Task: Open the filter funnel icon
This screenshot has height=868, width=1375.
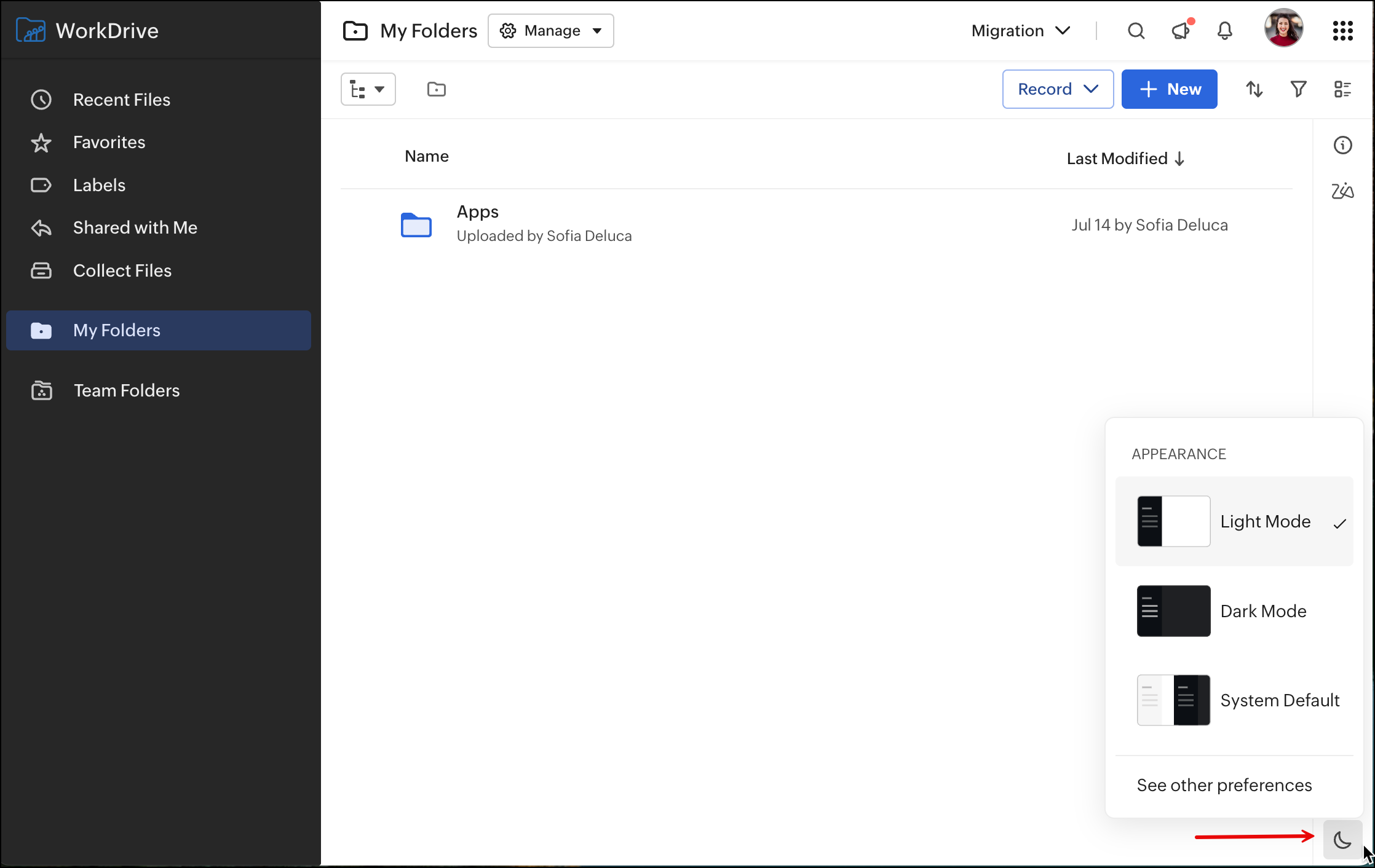Action: tap(1298, 89)
